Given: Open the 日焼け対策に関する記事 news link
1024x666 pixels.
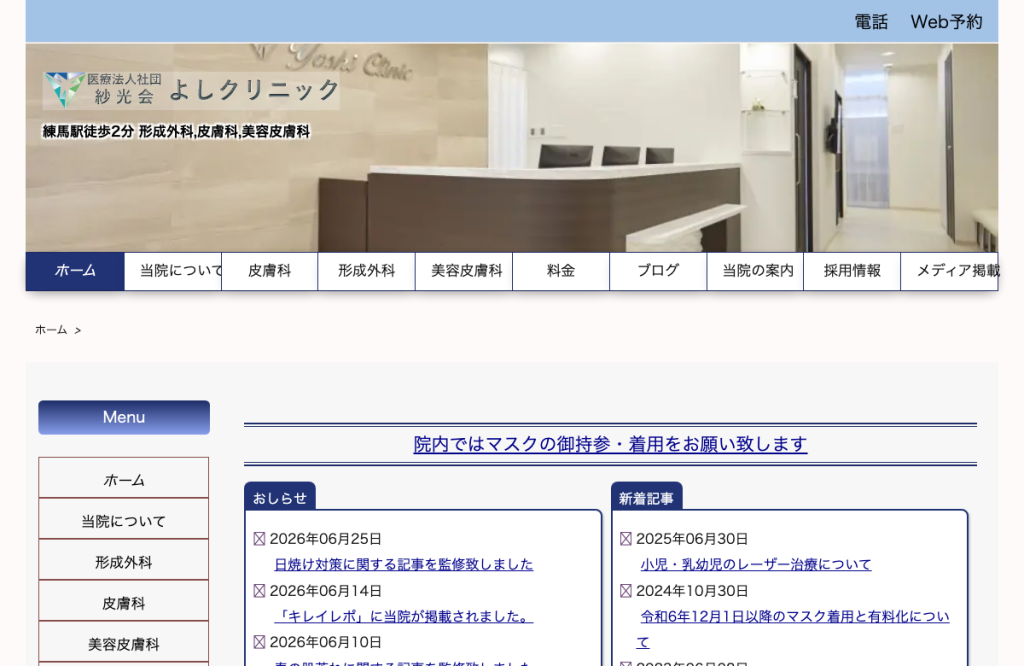Looking at the screenshot, I should pos(404,564).
